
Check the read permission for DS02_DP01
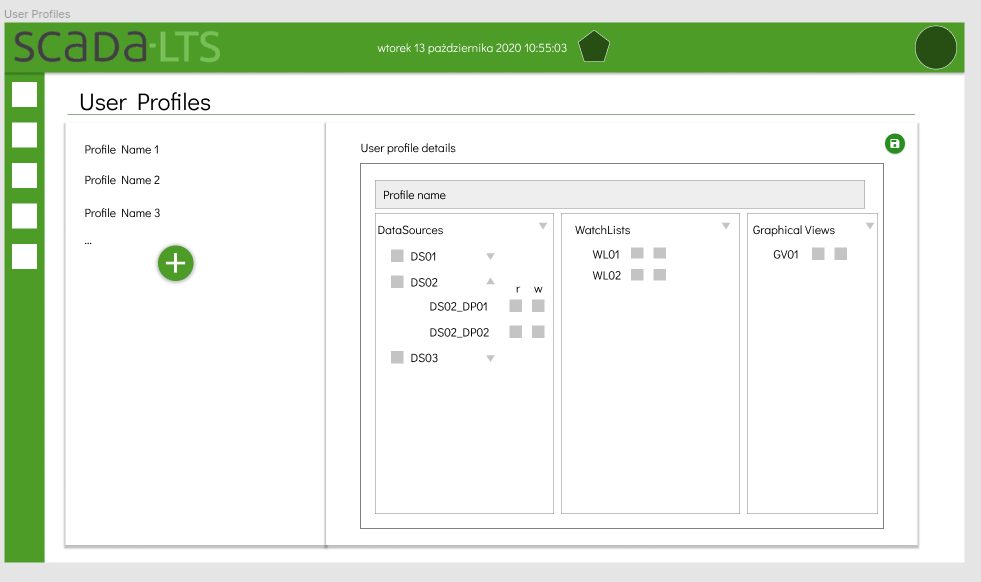(x=515, y=306)
